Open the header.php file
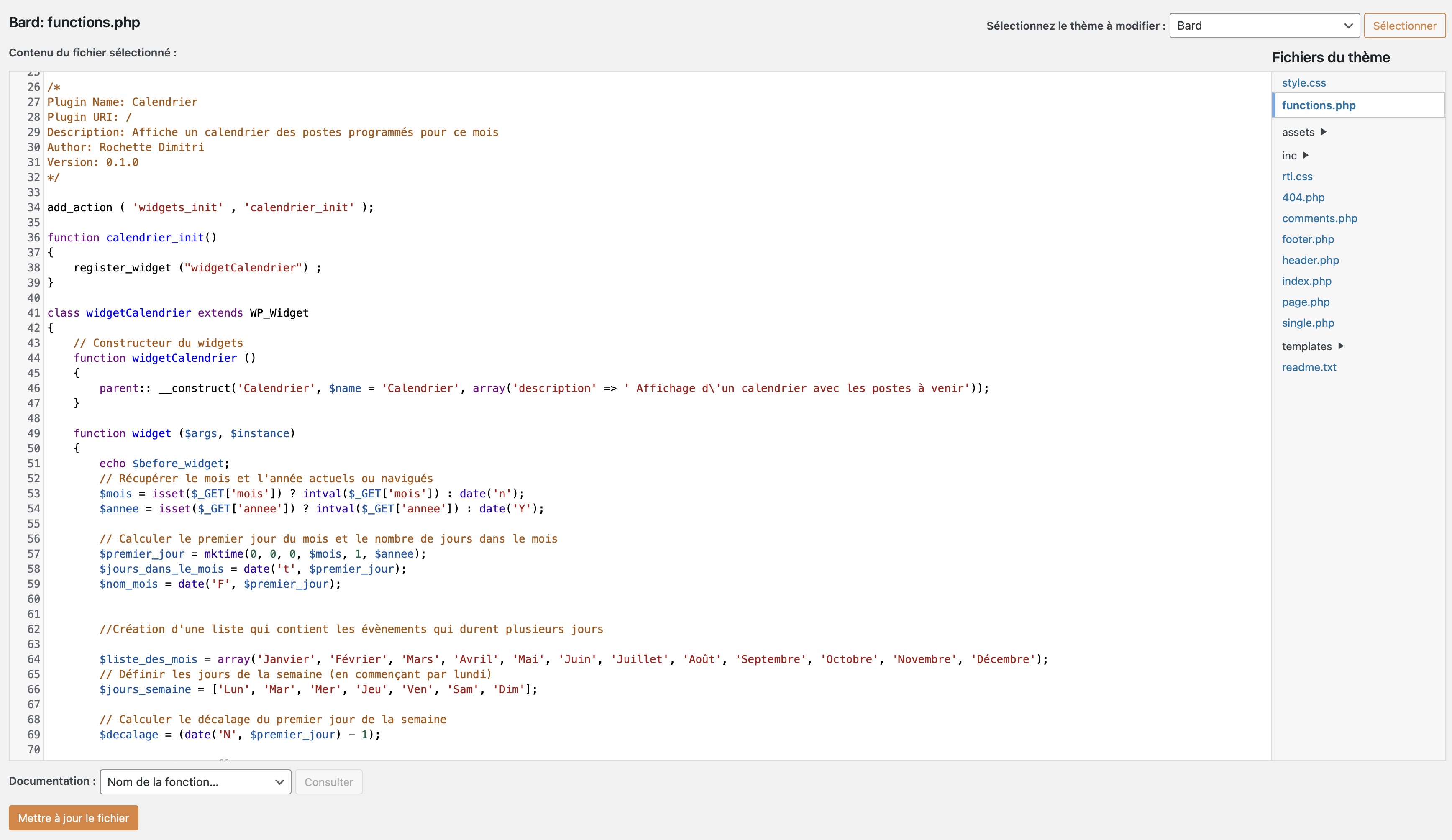This screenshot has height=840, width=1452. click(1310, 260)
